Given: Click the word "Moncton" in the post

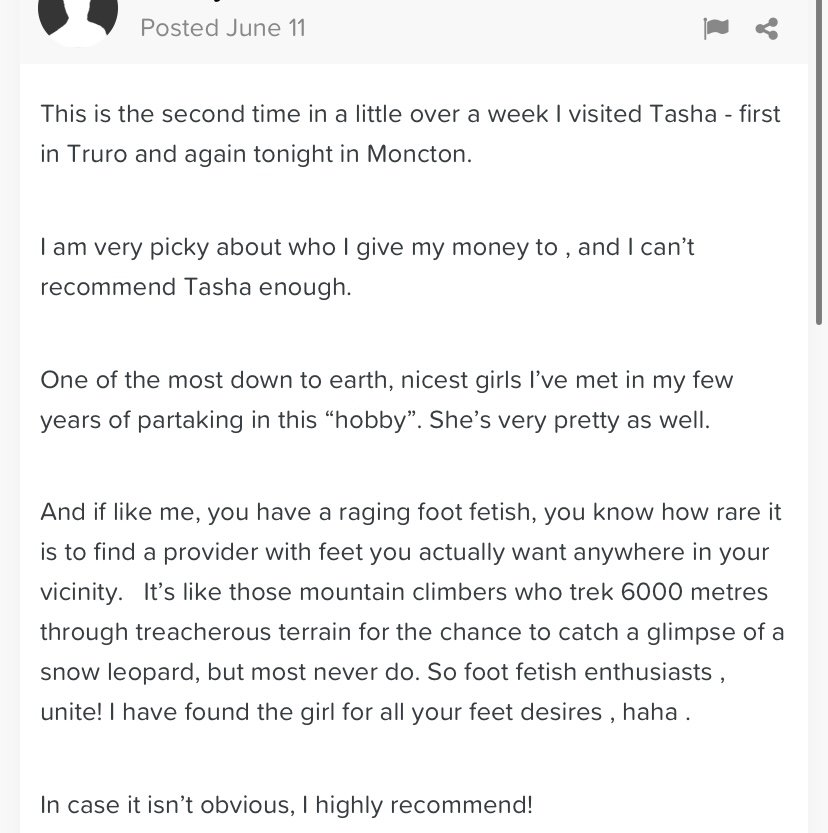Looking at the screenshot, I should coord(416,154).
